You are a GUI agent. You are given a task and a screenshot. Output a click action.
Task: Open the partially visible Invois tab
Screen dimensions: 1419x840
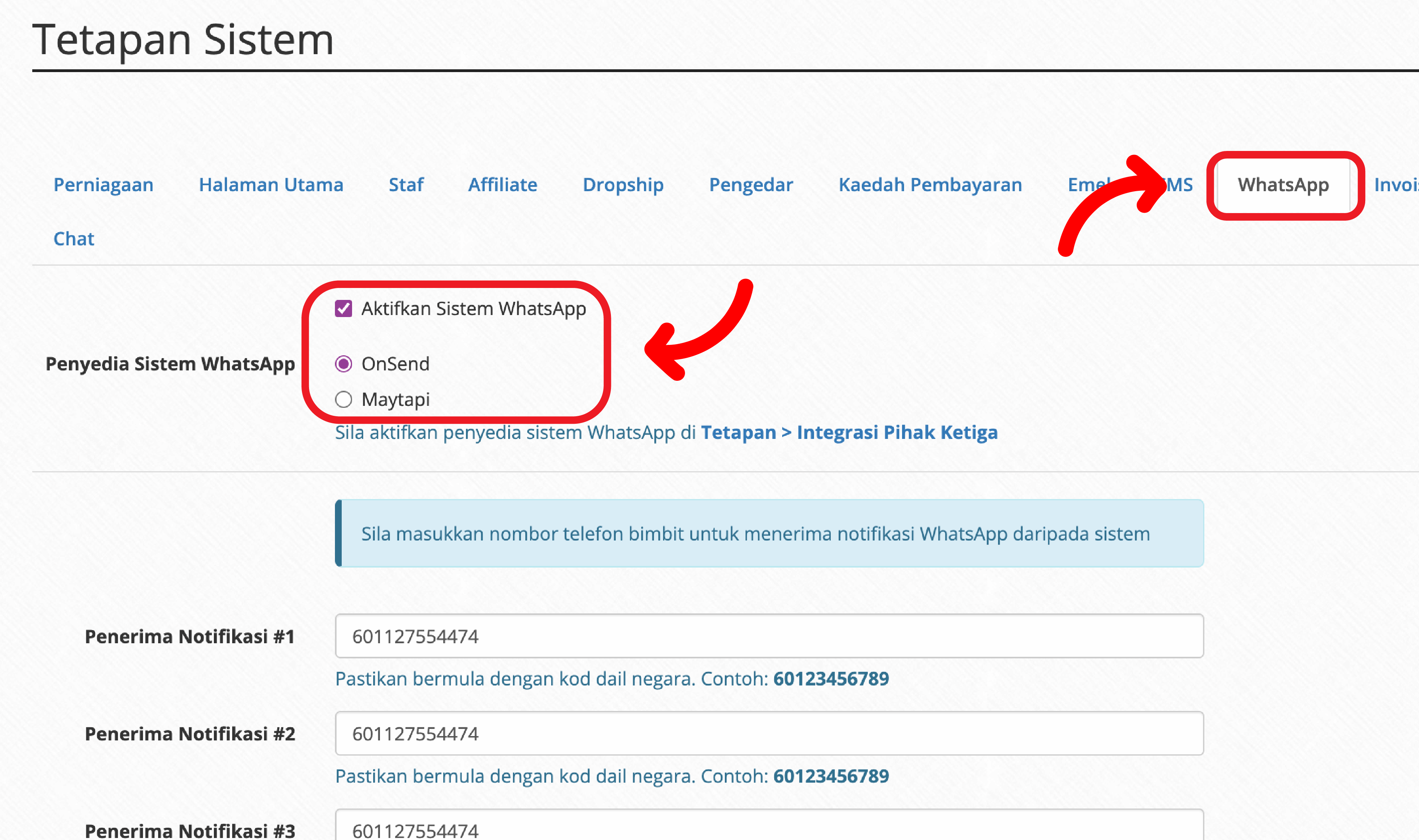(x=1396, y=184)
